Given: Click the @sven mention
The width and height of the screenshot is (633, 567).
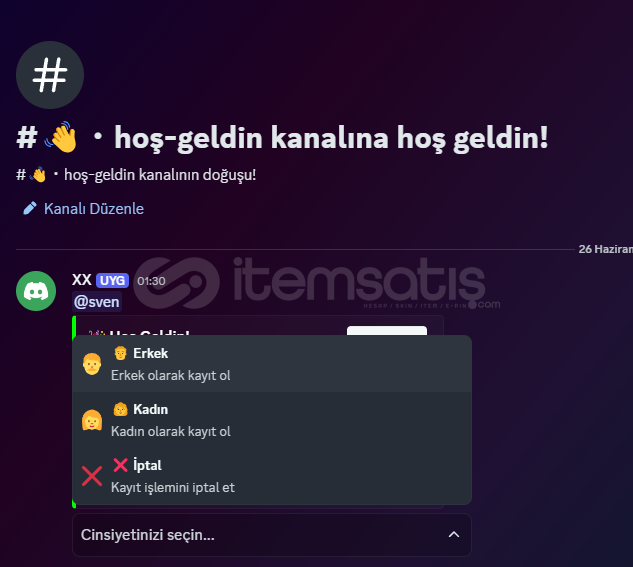Looking at the screenshot, I should coord(97,302).
